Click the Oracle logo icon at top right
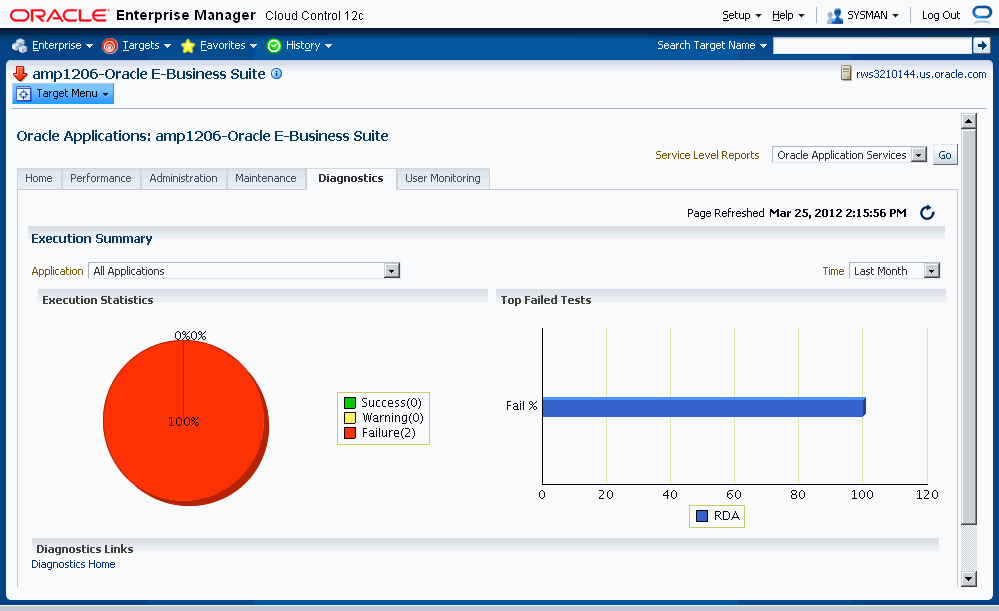The height and width of the screenshot is (611, 999). [x=982, y=15]
